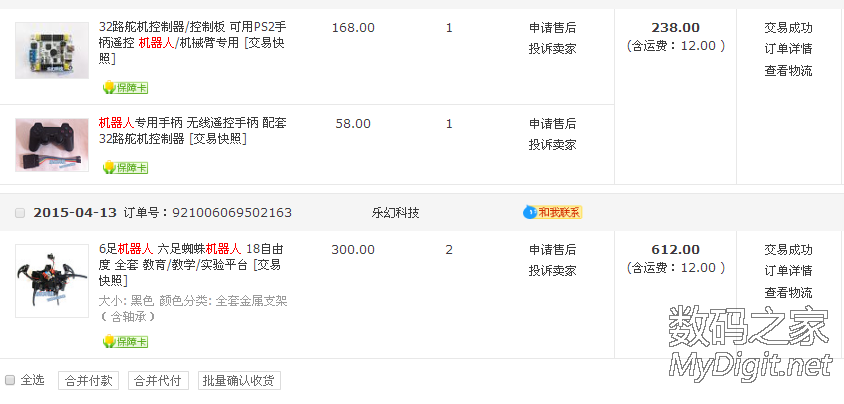Image resolution: width=844 pixels, height=404 pixels.
Task: Click 申请售后 for the hexapod robot
Action: pyautogui.click(x=552, y=249)
